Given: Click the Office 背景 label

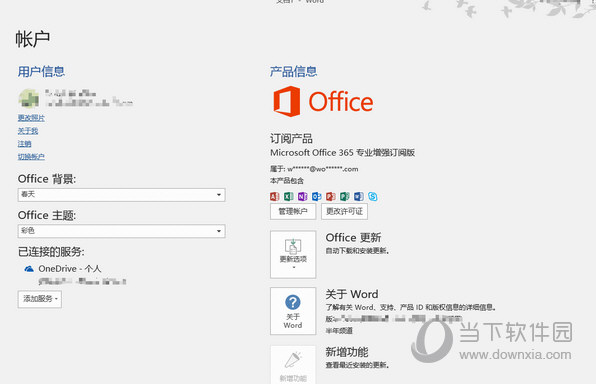Looking at the screenshot, I should (47, 179).
